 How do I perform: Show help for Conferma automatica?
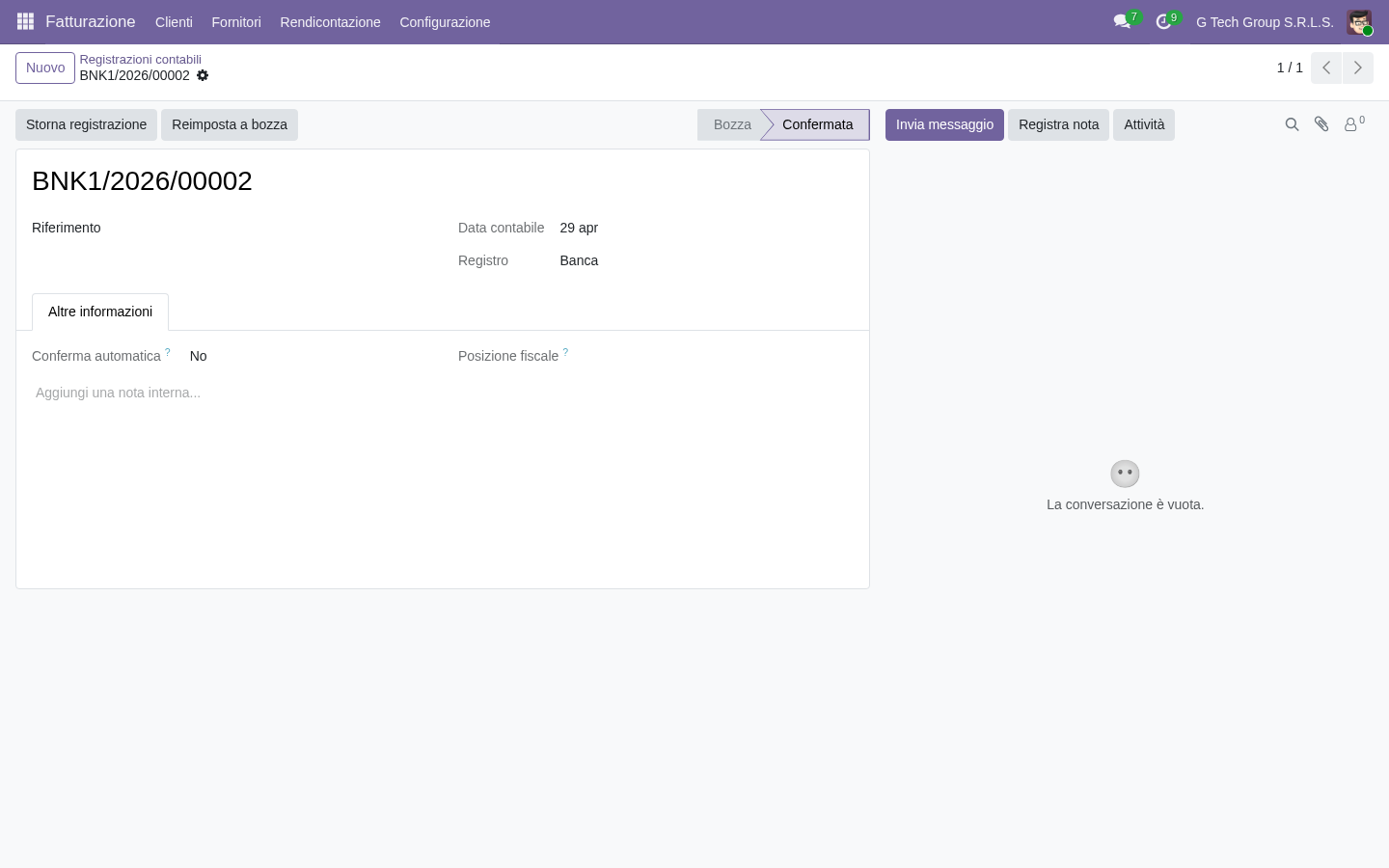click(168, 352)
